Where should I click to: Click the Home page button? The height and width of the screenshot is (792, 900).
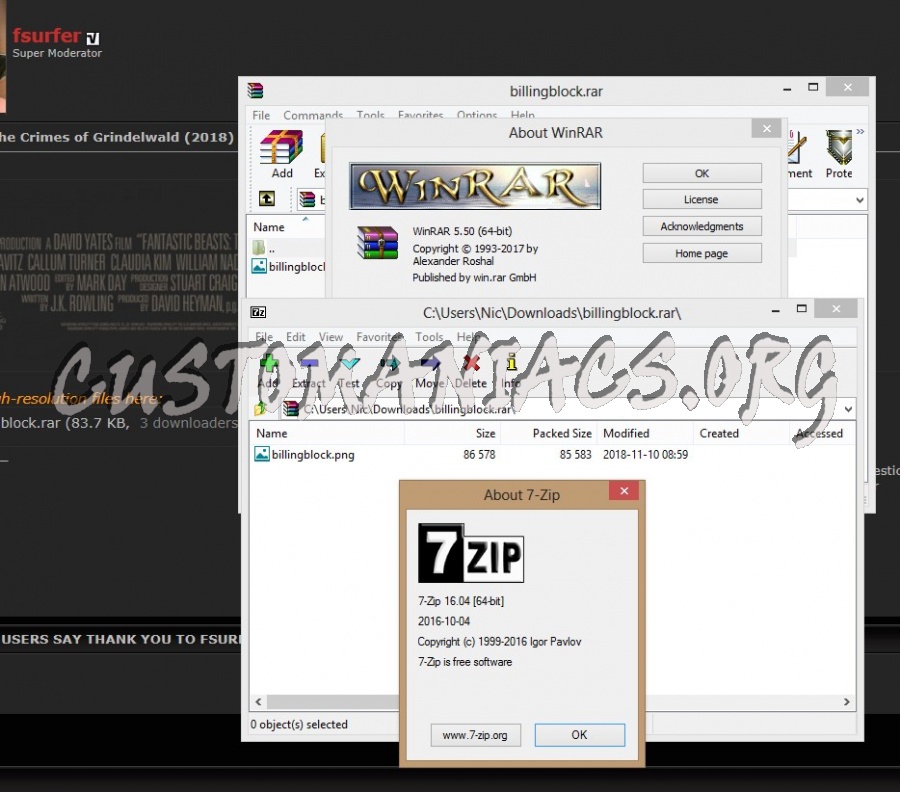[x=702, y=253]
